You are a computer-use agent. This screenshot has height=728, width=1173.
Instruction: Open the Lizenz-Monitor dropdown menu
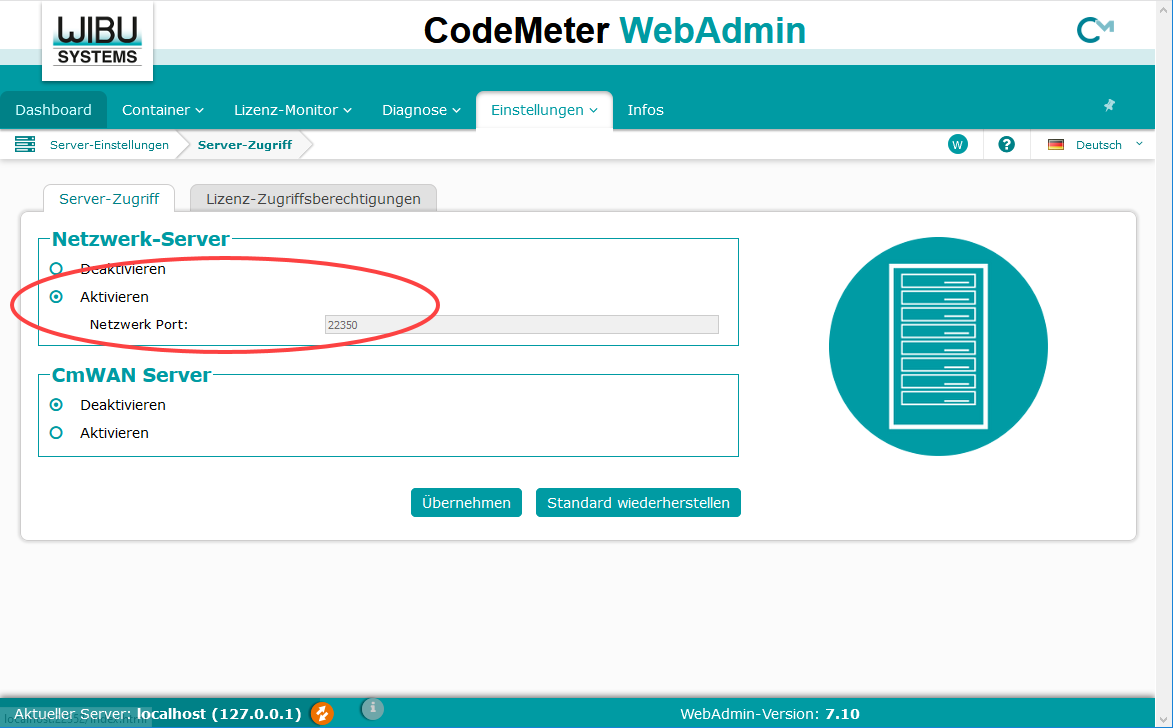292,110
